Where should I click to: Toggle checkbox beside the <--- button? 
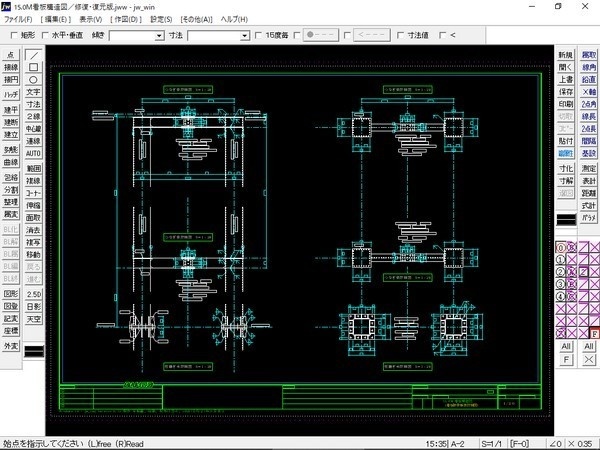(347, 35)
